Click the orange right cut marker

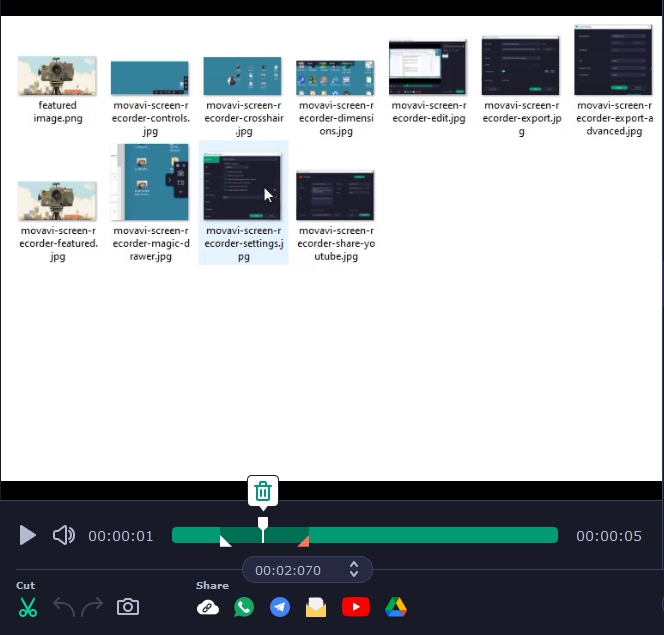coord(304,541)
